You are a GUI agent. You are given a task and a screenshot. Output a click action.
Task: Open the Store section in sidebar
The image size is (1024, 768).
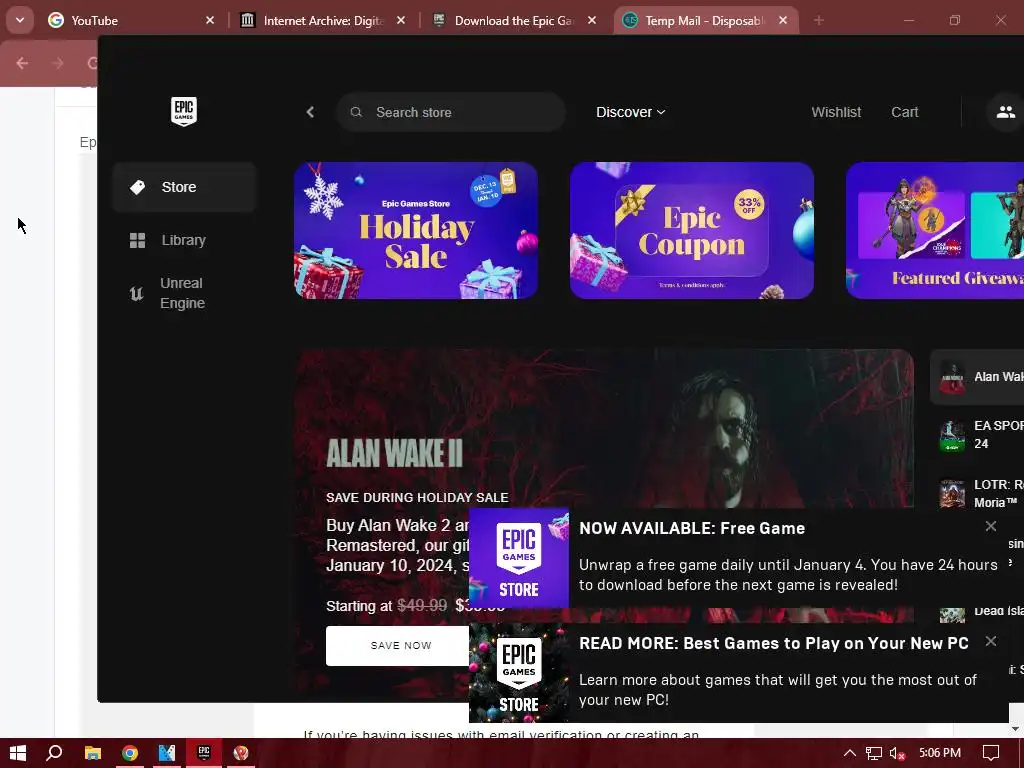(x=184, y=187)
